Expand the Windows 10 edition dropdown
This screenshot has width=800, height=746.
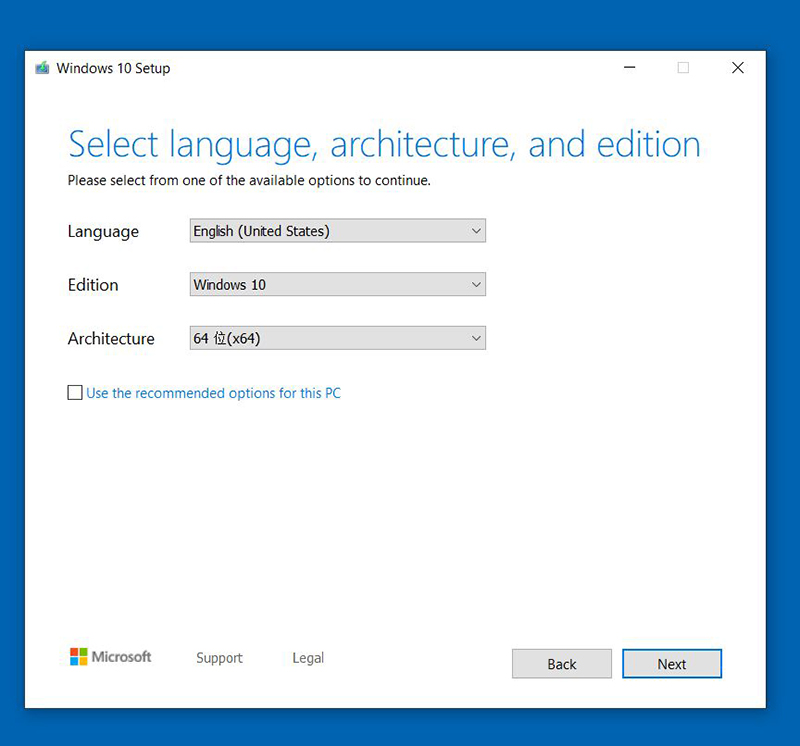337,285
